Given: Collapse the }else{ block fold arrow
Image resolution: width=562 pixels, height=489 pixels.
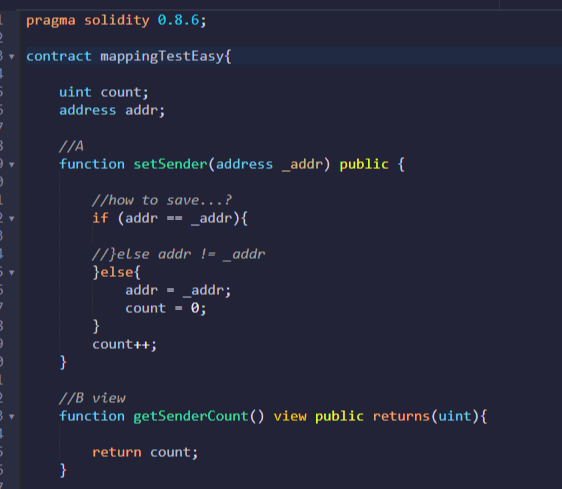Looking at the screenshot, I should click(x=12, y=273).
